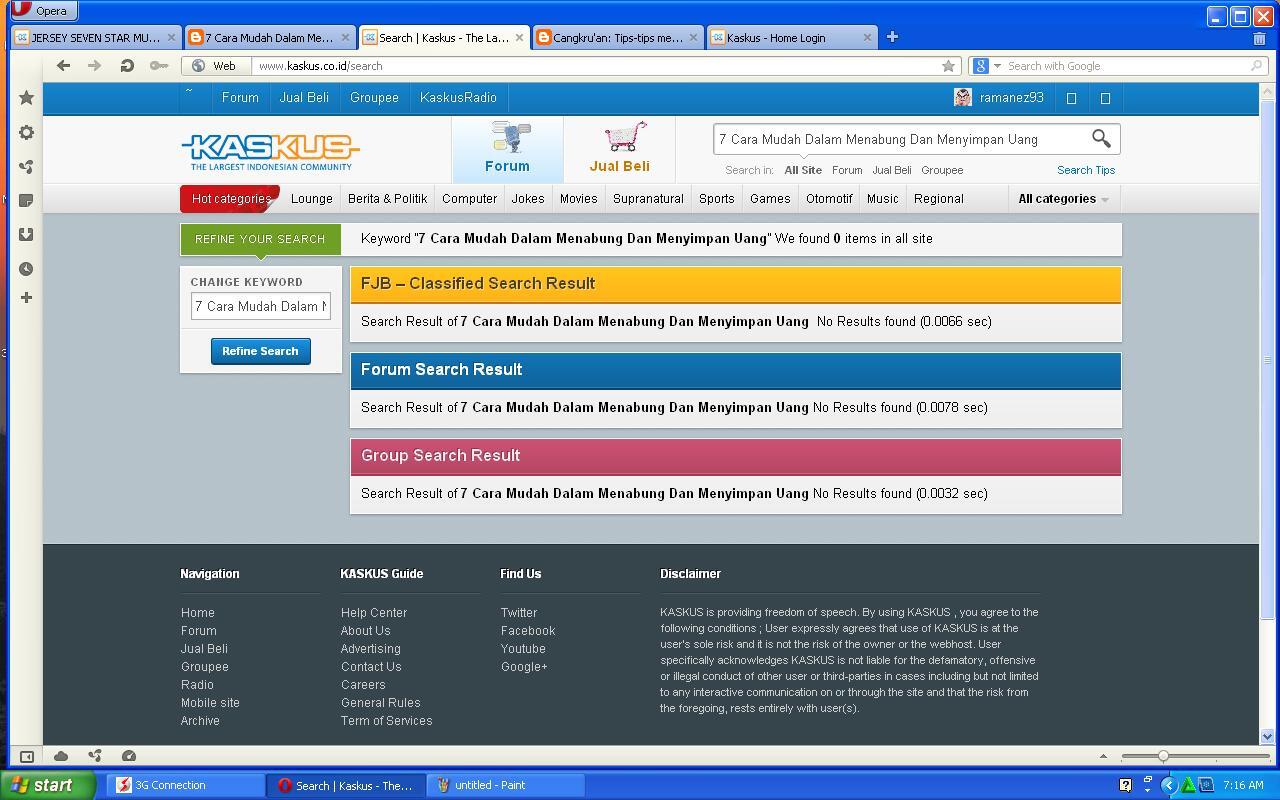The image size is (1280, 800).
Task: Switch to the JERSEY SEVEN STAR tab
Action: 95,38
